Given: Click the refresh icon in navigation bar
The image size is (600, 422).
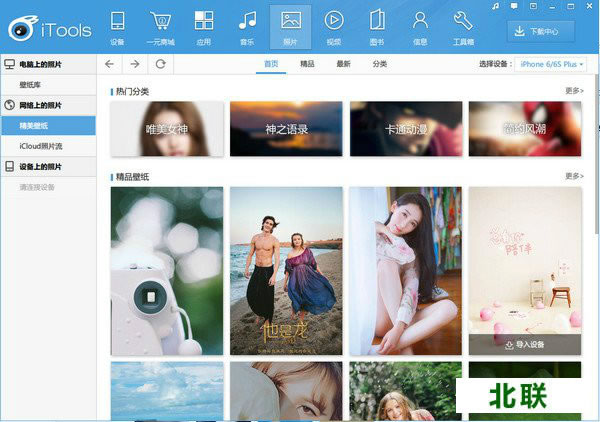Looking at the screenshot, I should point(160,64).
